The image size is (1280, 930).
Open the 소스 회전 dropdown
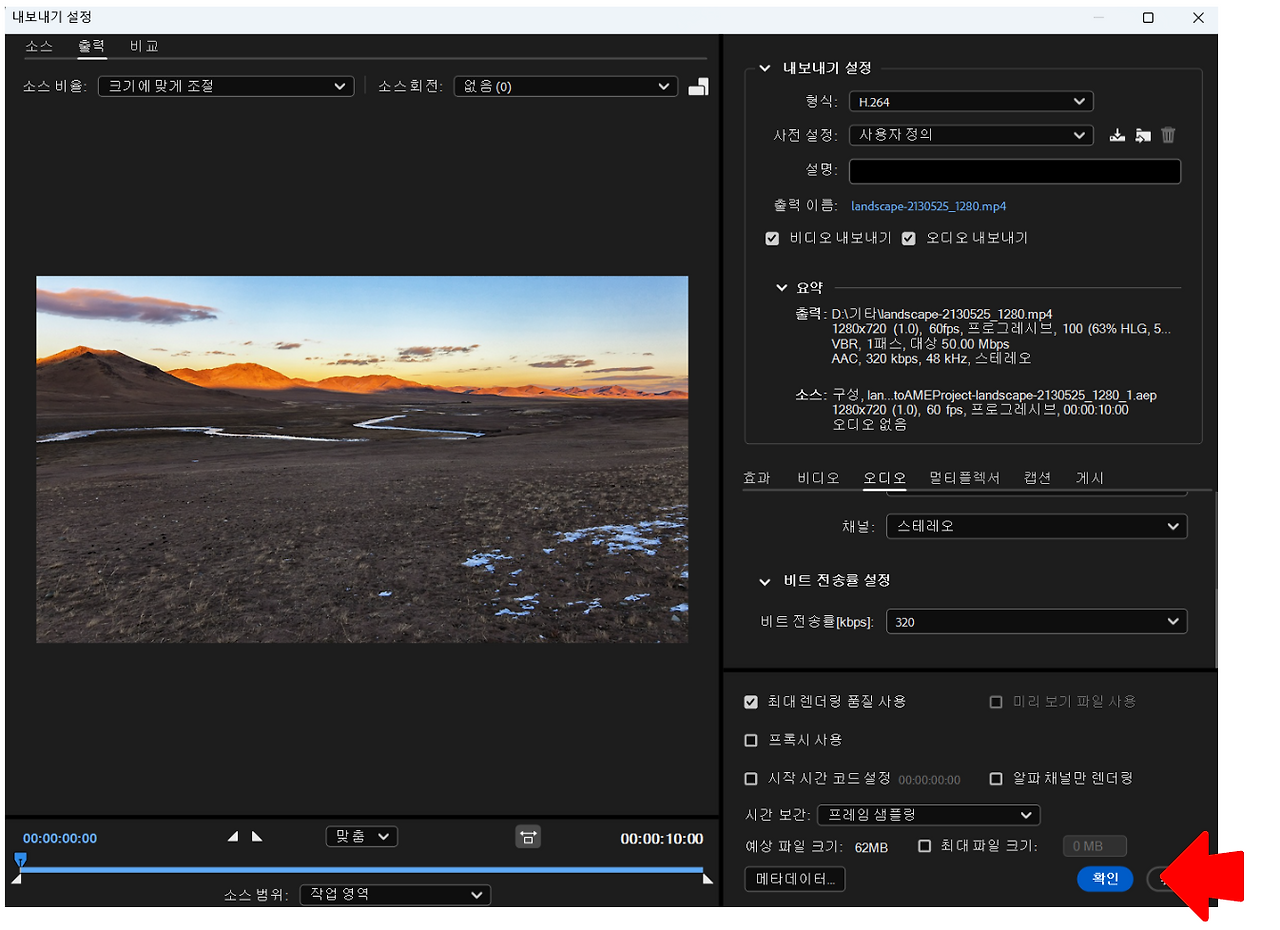click(566, 87)
